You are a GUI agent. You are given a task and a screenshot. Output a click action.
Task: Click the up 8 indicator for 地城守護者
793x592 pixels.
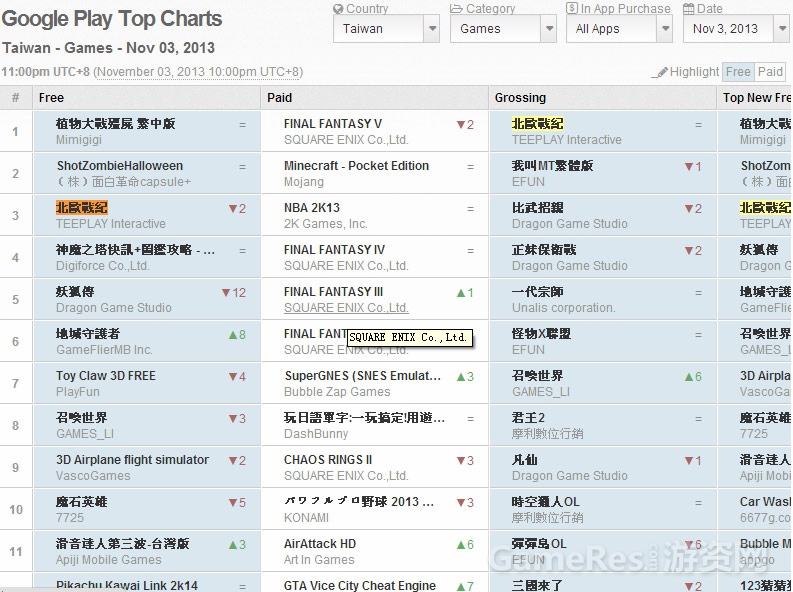tap(237, 335)
